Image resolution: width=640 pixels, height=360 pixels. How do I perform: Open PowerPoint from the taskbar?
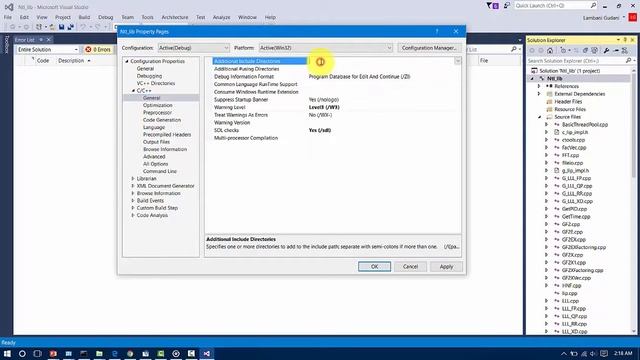[x=53, y=353]
